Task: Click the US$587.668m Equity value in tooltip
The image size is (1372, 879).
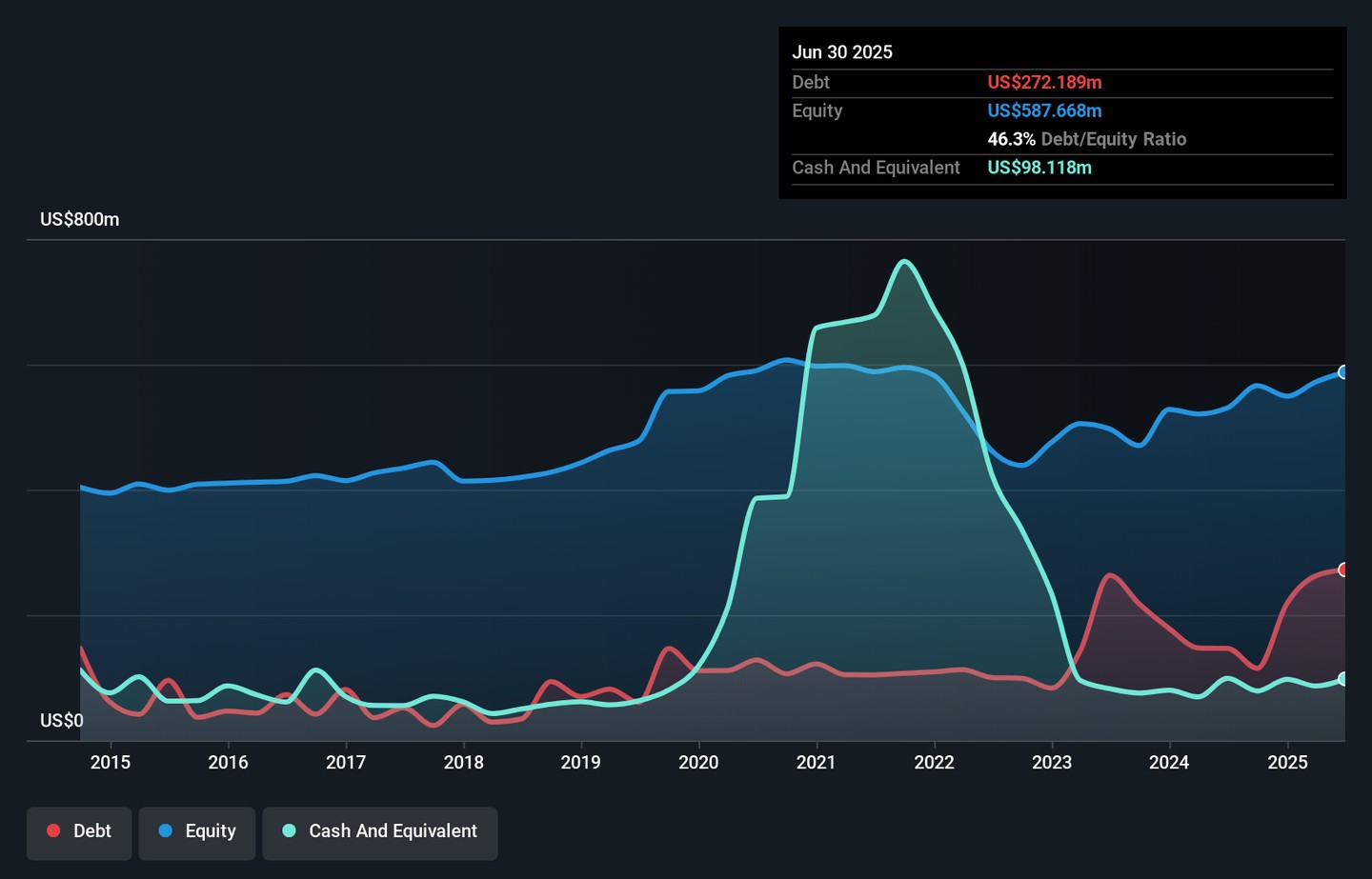Action: (x=1044, y=110)
